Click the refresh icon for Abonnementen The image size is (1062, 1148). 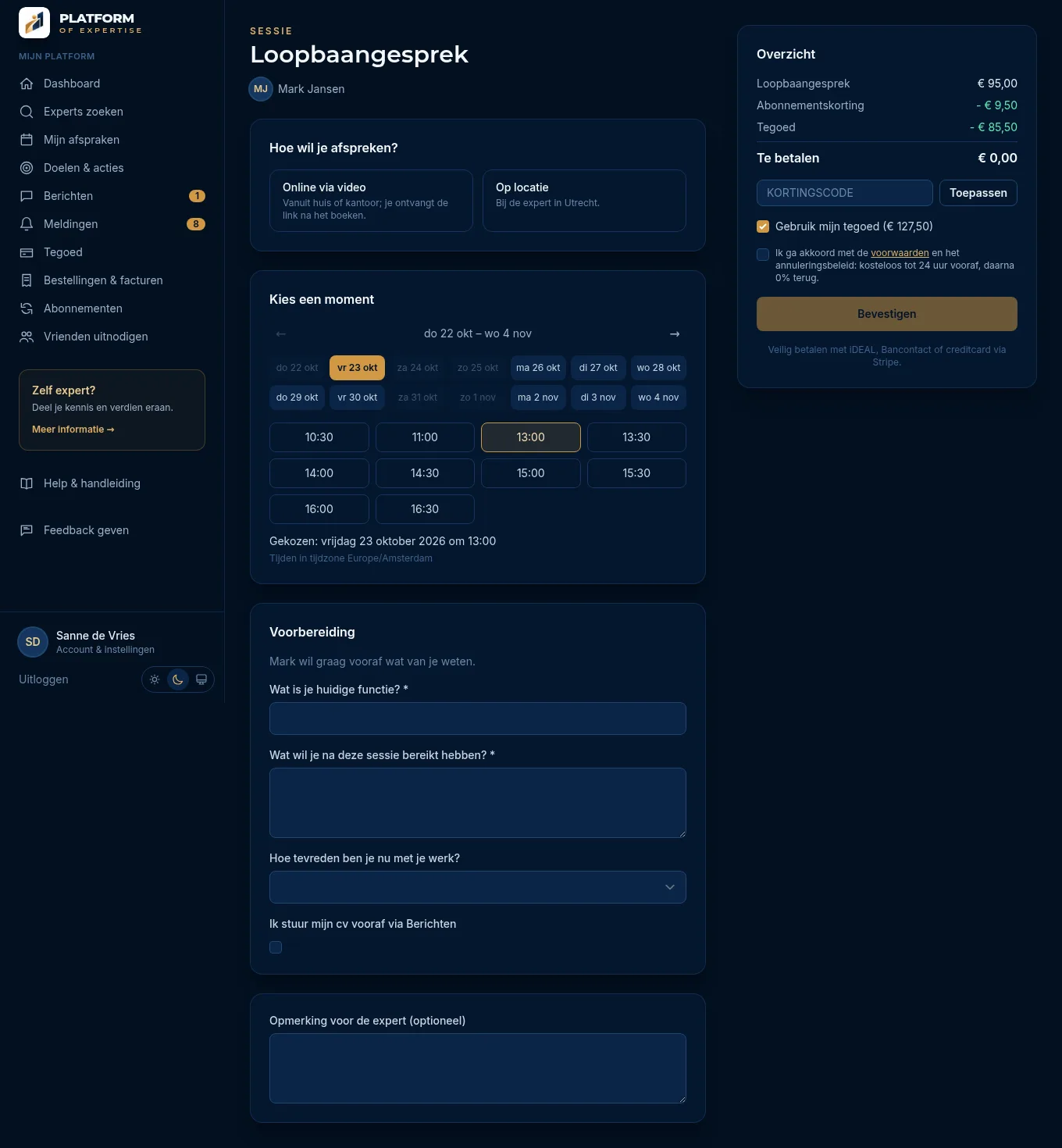pyautogui.click(x=27, y=308)
